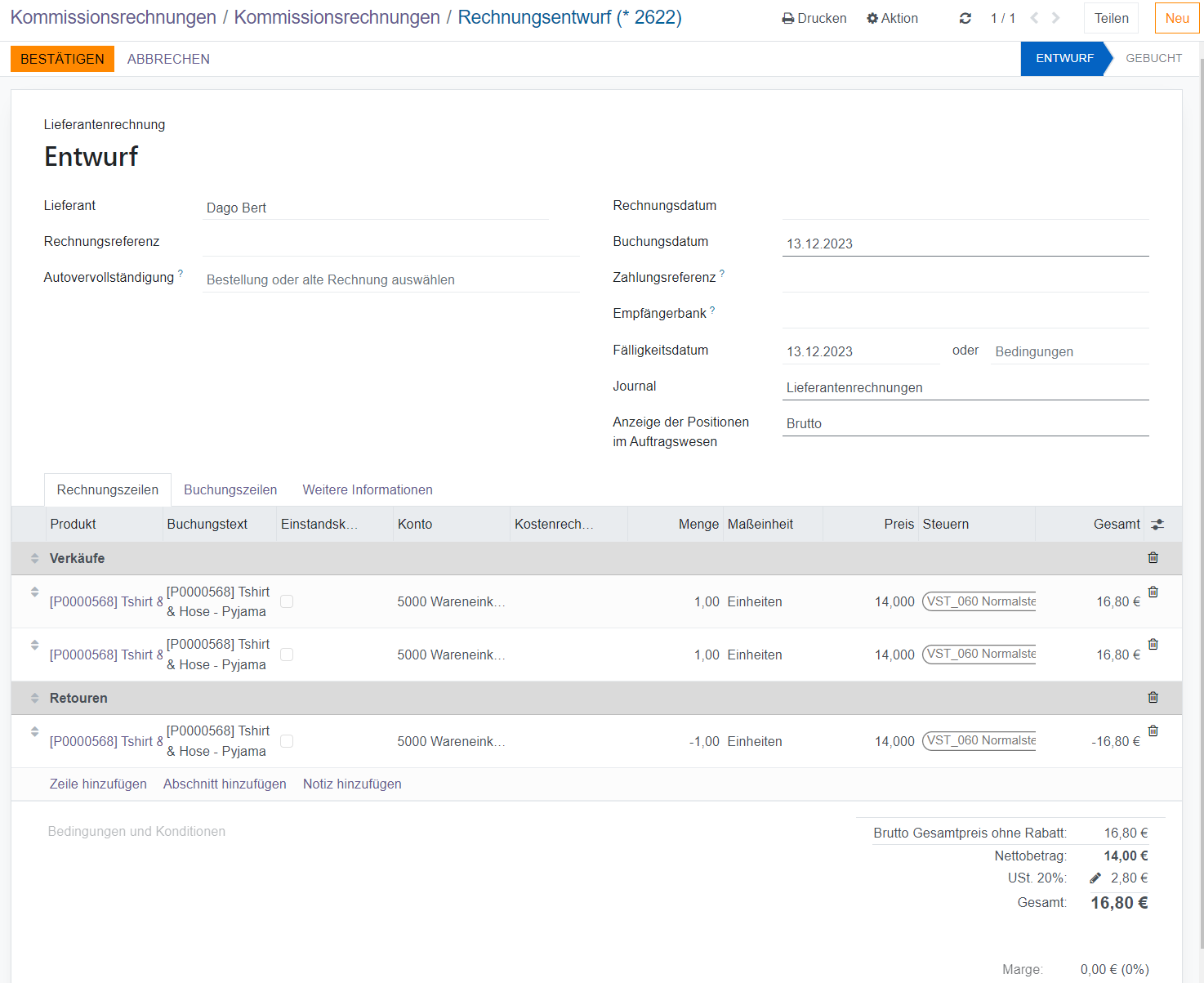Open the Aktion dropdown menu
This screenshot has width=1204, height=983.
pos(892,18)
